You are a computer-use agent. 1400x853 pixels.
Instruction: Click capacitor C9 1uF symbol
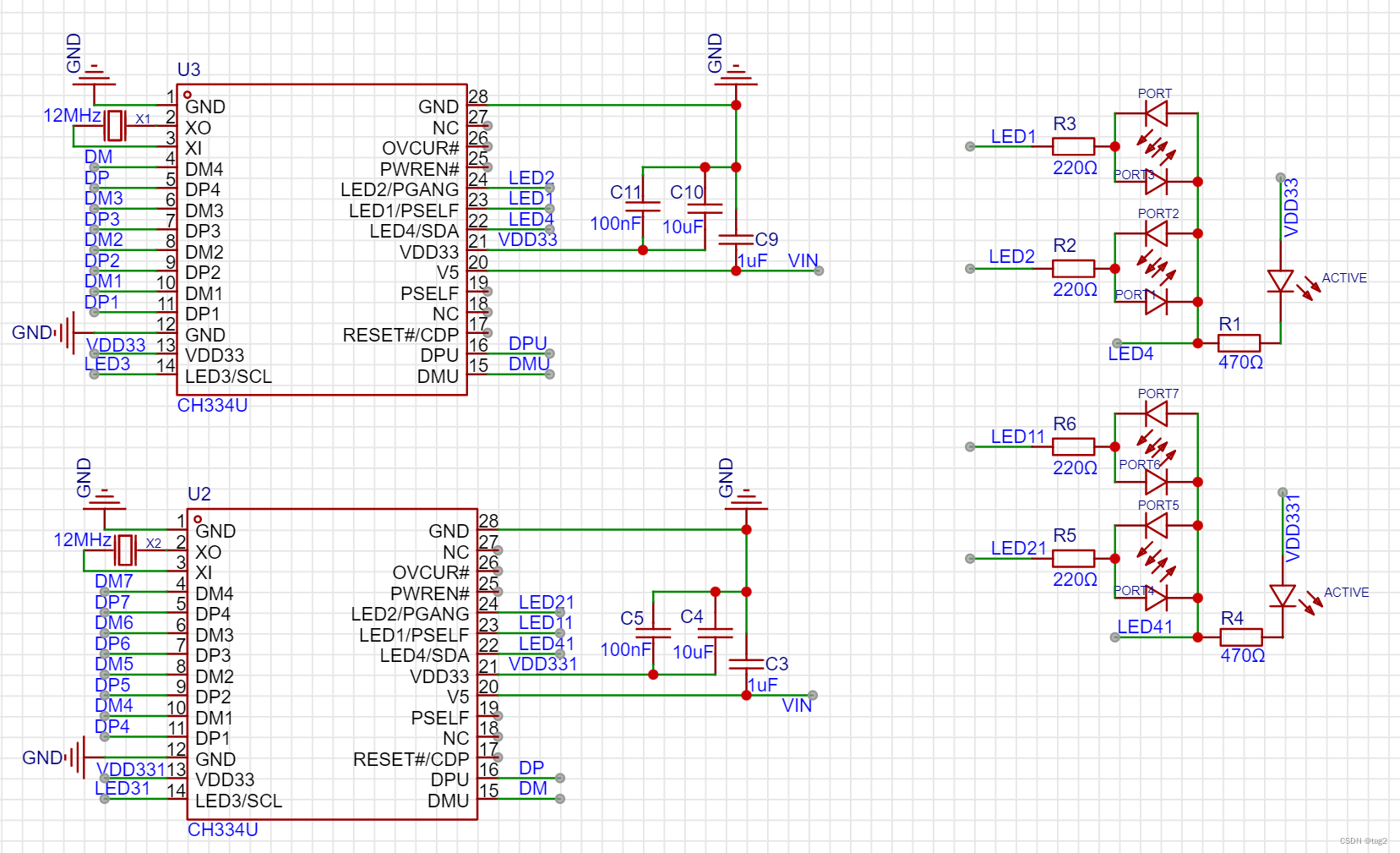pos(736,239)
